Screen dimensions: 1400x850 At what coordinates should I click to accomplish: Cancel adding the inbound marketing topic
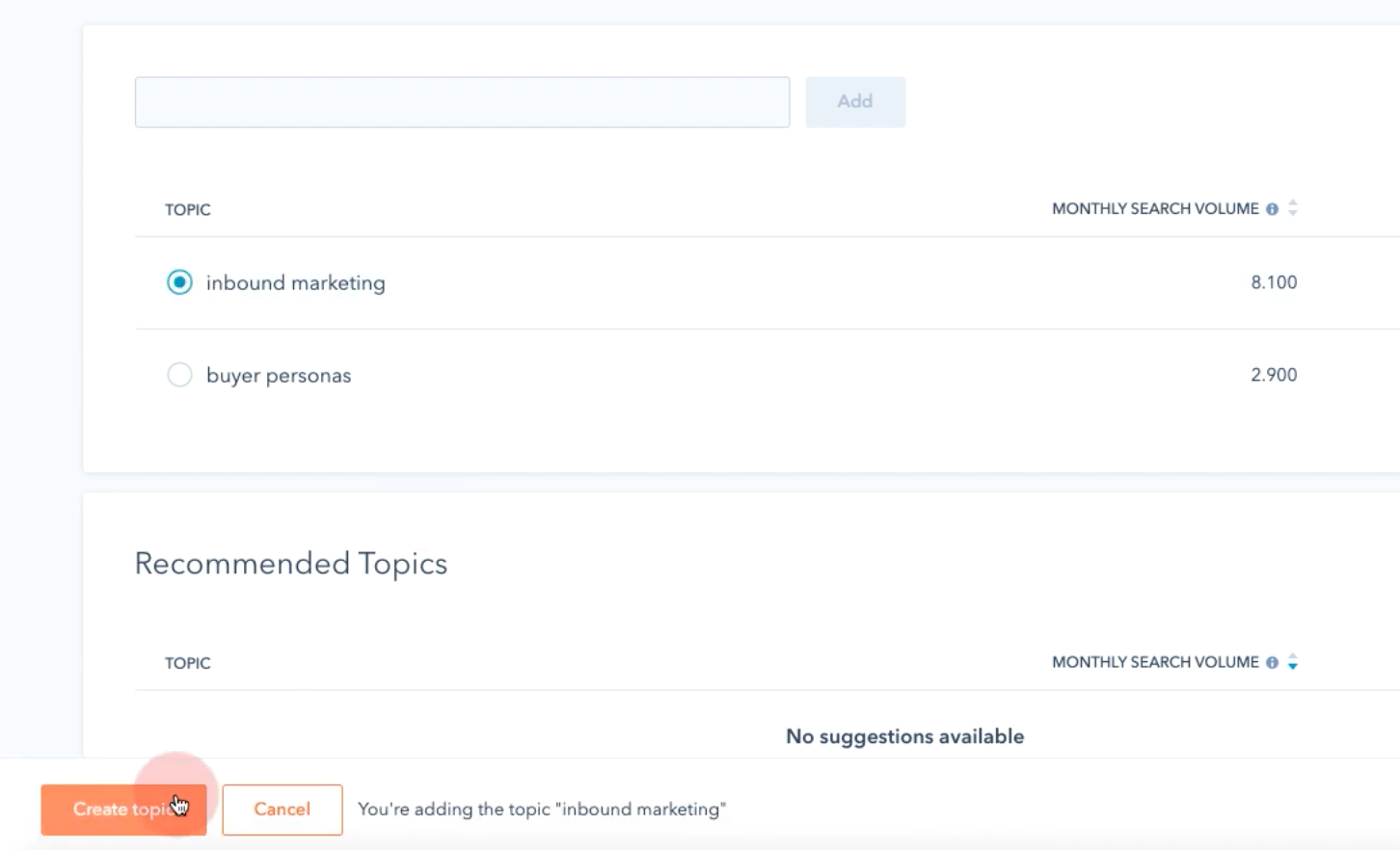coord(282,810)
